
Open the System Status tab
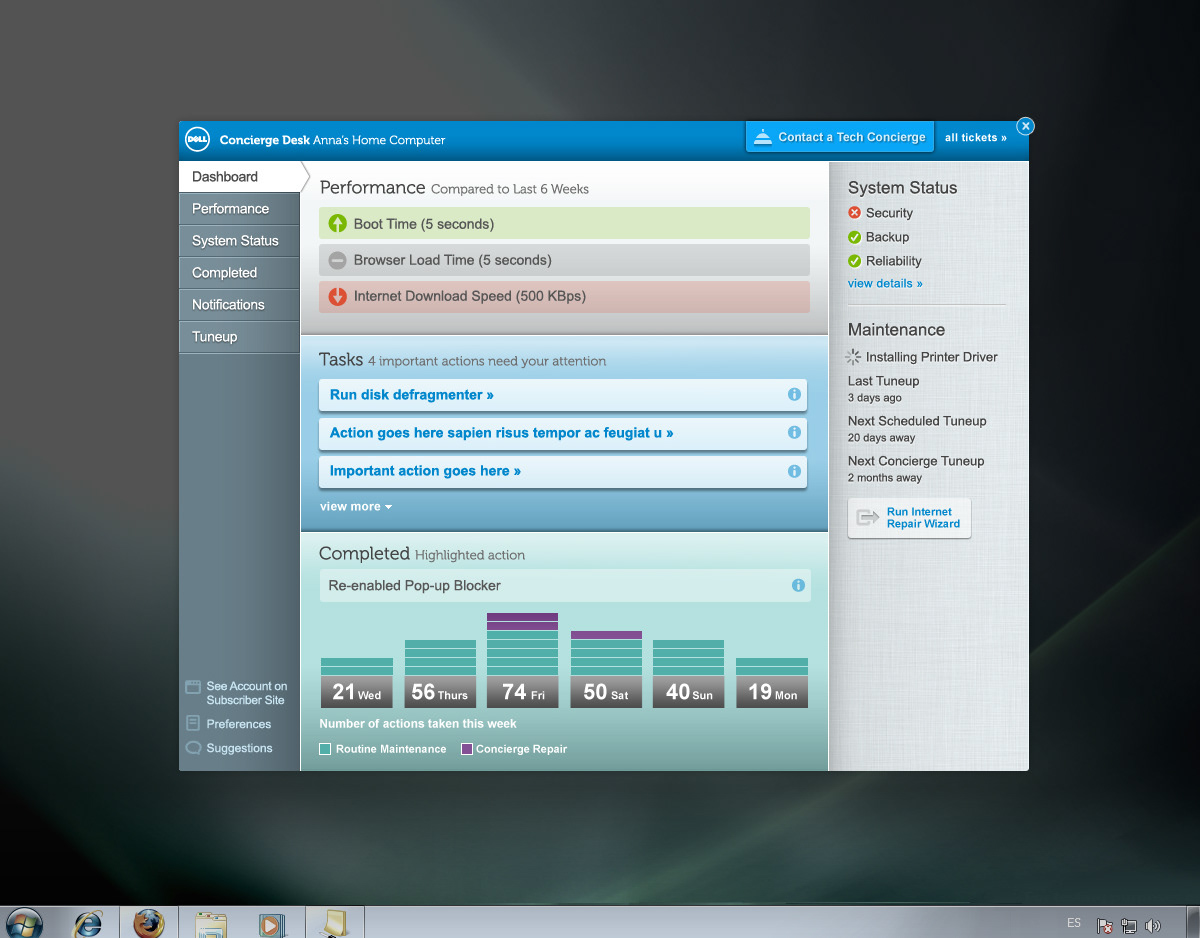point(239,241)
